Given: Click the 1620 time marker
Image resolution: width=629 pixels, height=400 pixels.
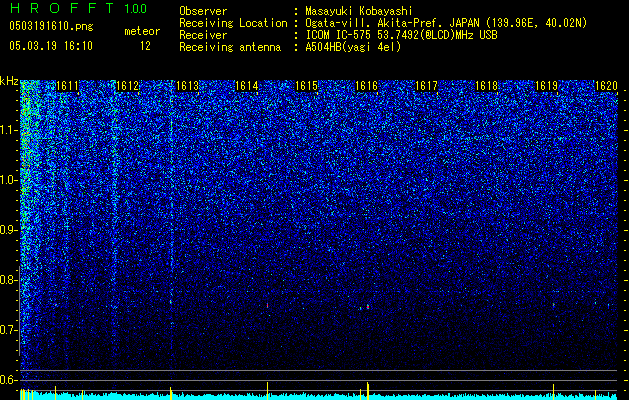Looking at the screenshot, I should (606, 86).
